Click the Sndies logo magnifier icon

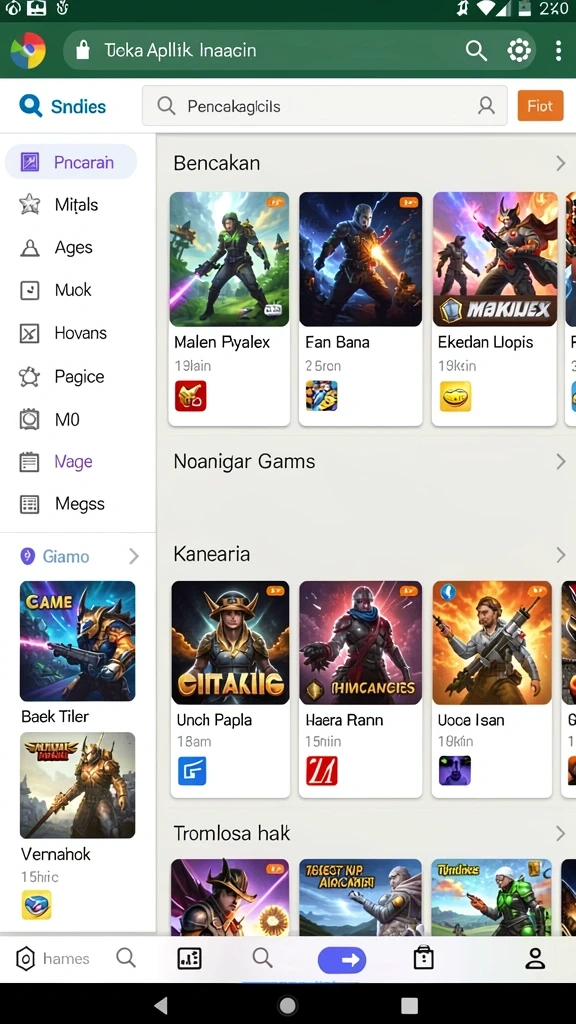pos(30,105)
